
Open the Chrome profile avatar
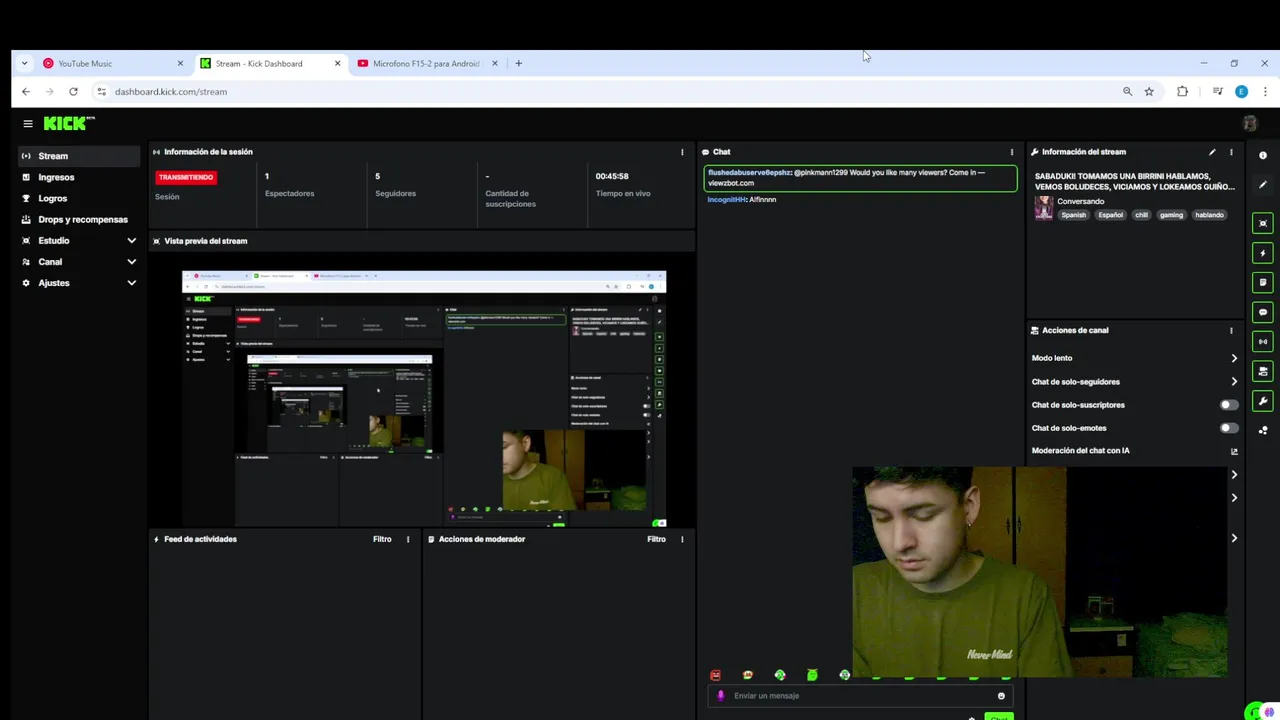(1241, 91)
